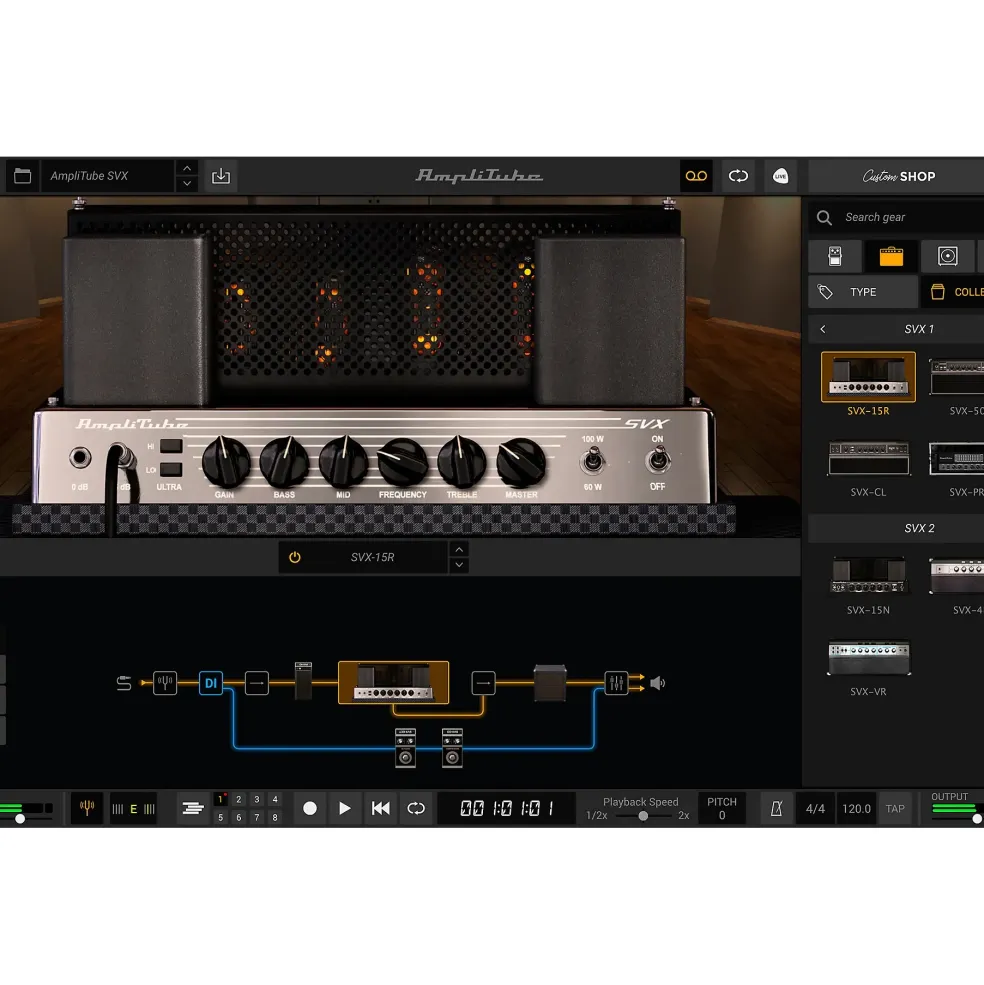Image resolution: width=984 pixels, height=985 pixels.
Task: Select track 1 in the recorder
Action: (221, 800)
